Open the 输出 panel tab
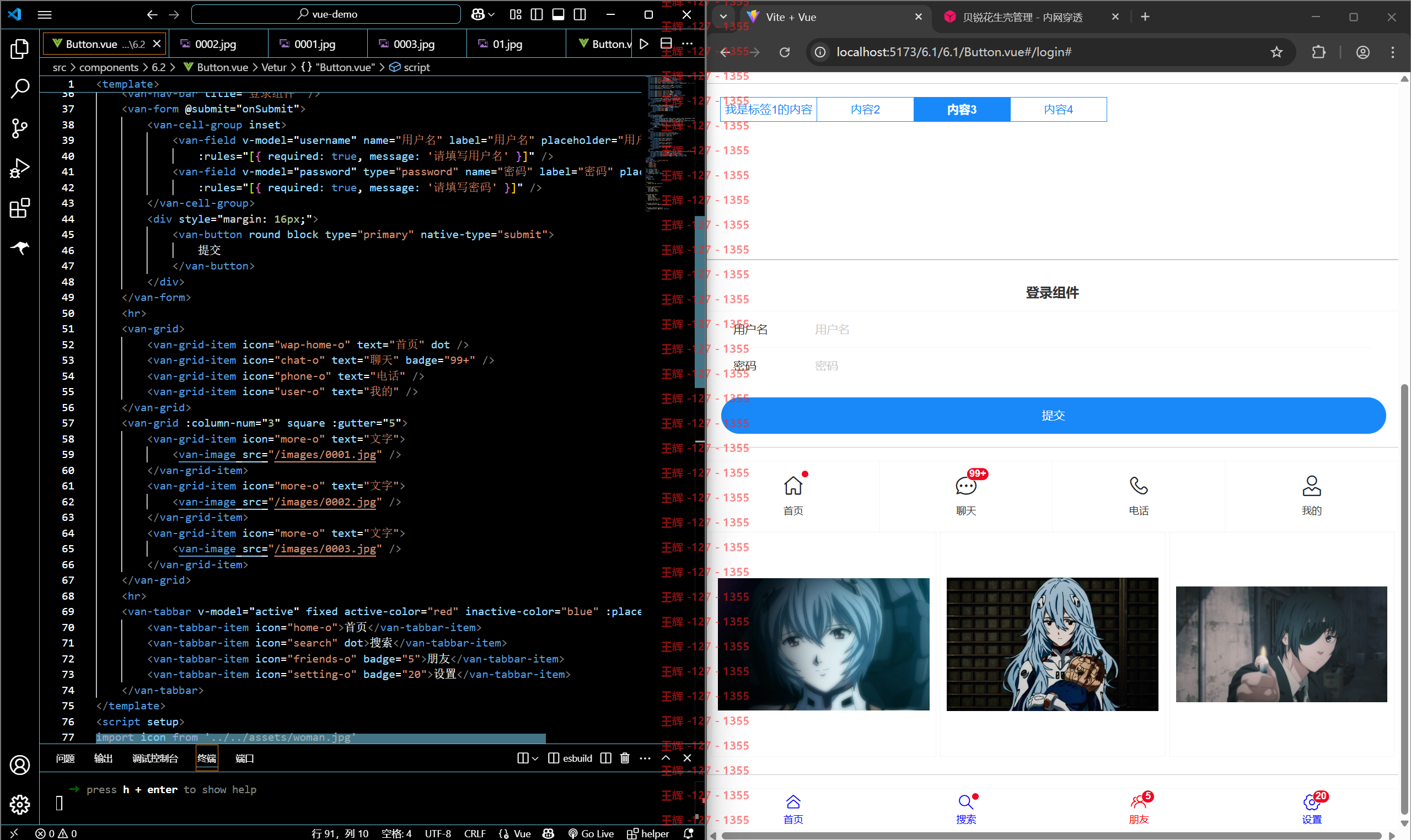 pos(103,758)
